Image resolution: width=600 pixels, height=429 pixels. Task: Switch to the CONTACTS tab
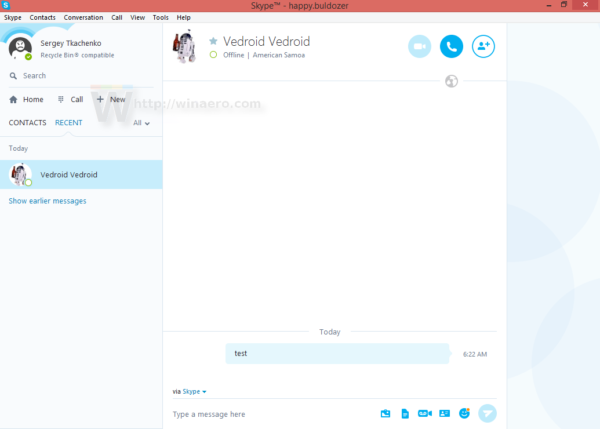click(28, 122)
